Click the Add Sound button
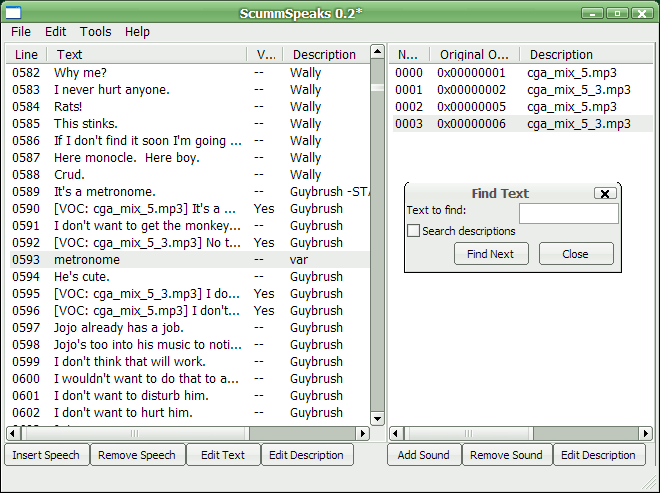The width and height of the screenshot is (660, 493). click(x=424, y=455)
